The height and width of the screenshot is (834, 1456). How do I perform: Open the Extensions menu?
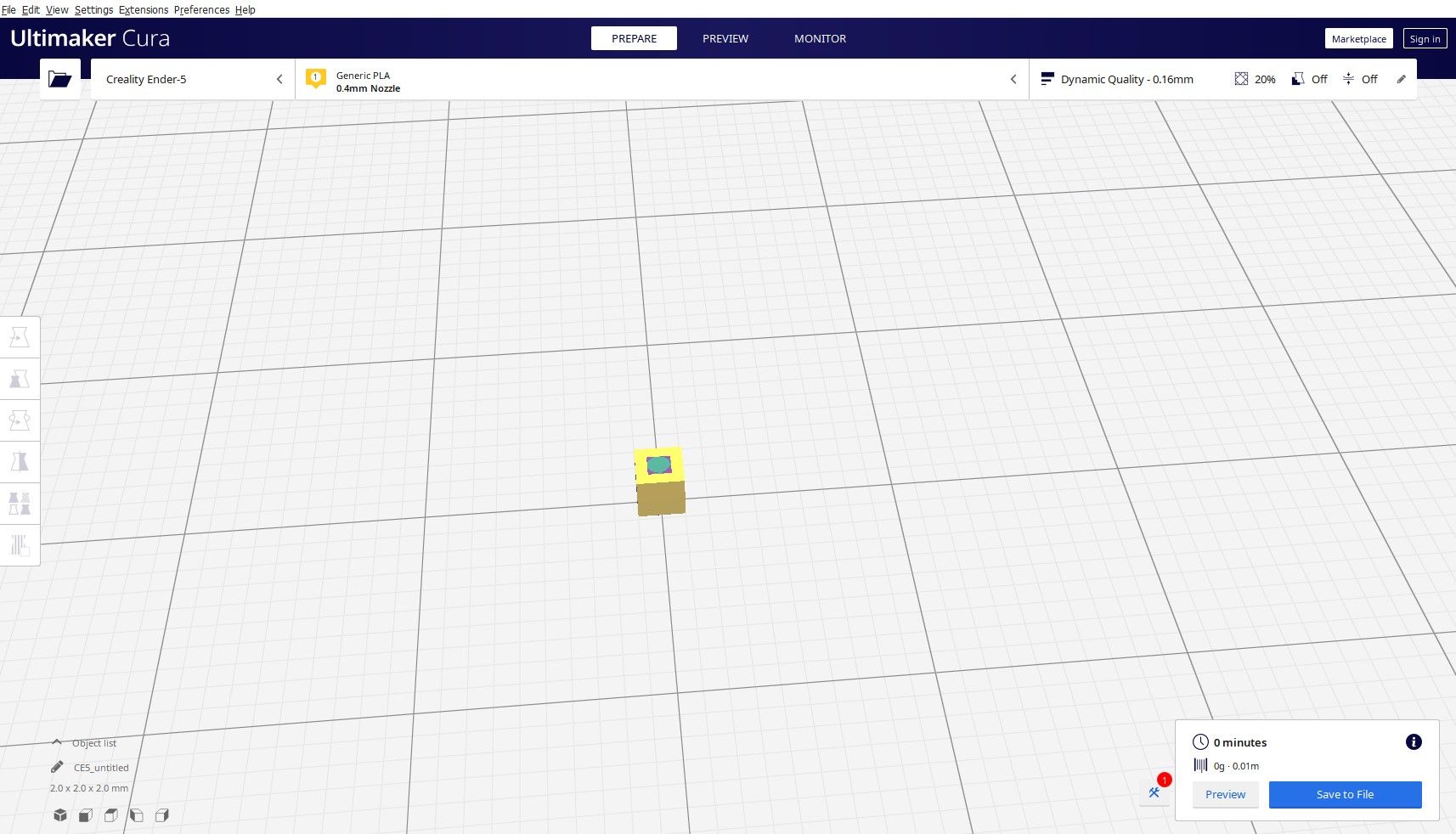point(143,9)
